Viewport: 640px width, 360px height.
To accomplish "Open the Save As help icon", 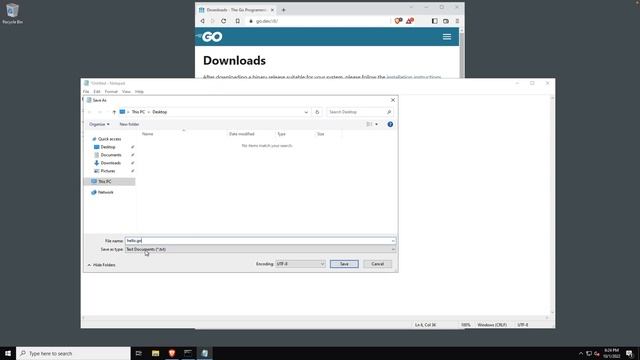I will 390,124.
